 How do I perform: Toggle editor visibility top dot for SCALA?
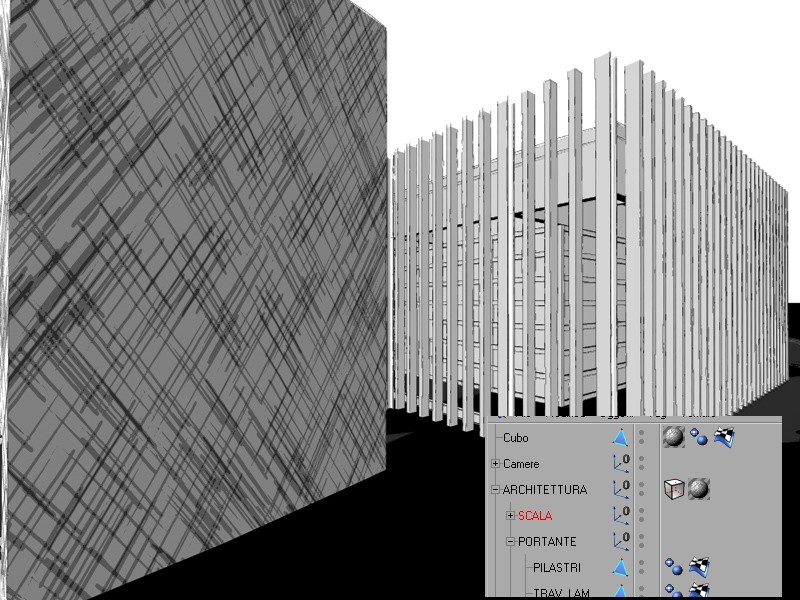(641, 511)
